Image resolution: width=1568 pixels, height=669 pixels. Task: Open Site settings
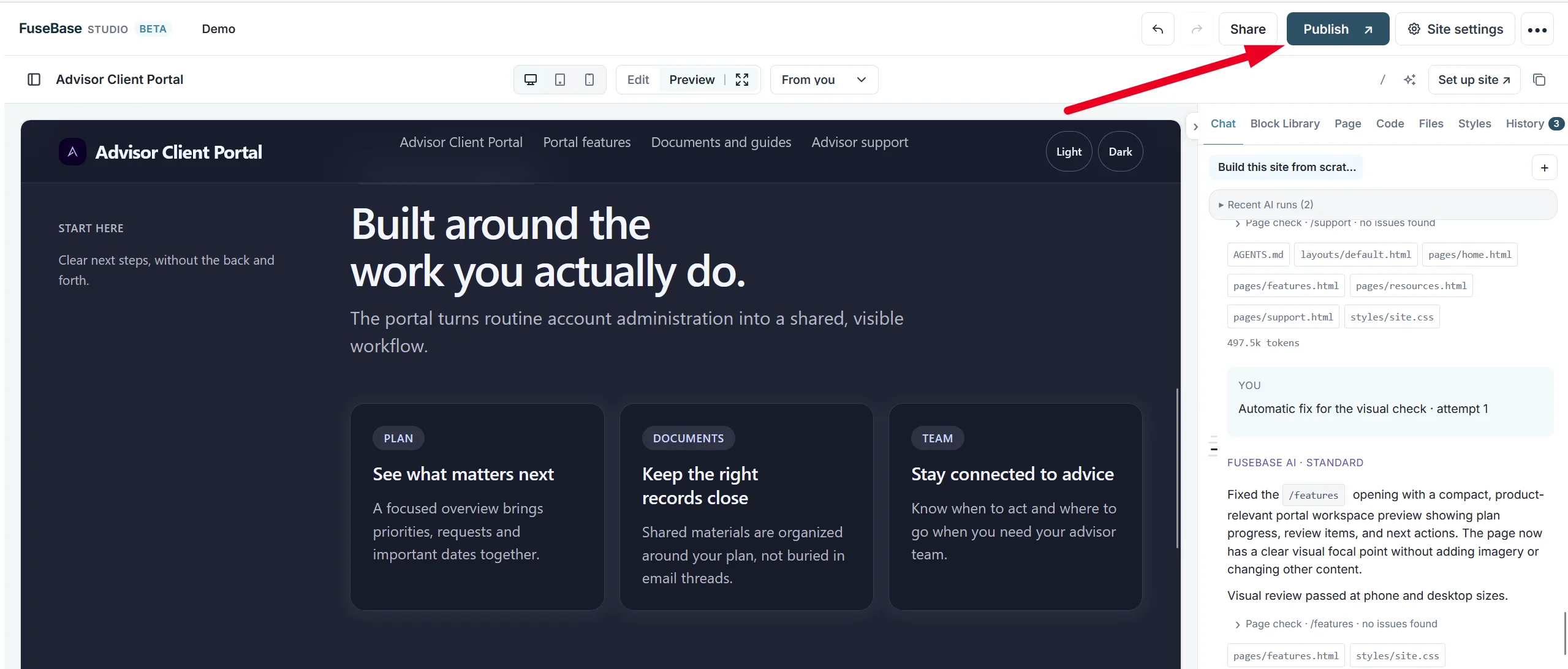click(1455, 29)
